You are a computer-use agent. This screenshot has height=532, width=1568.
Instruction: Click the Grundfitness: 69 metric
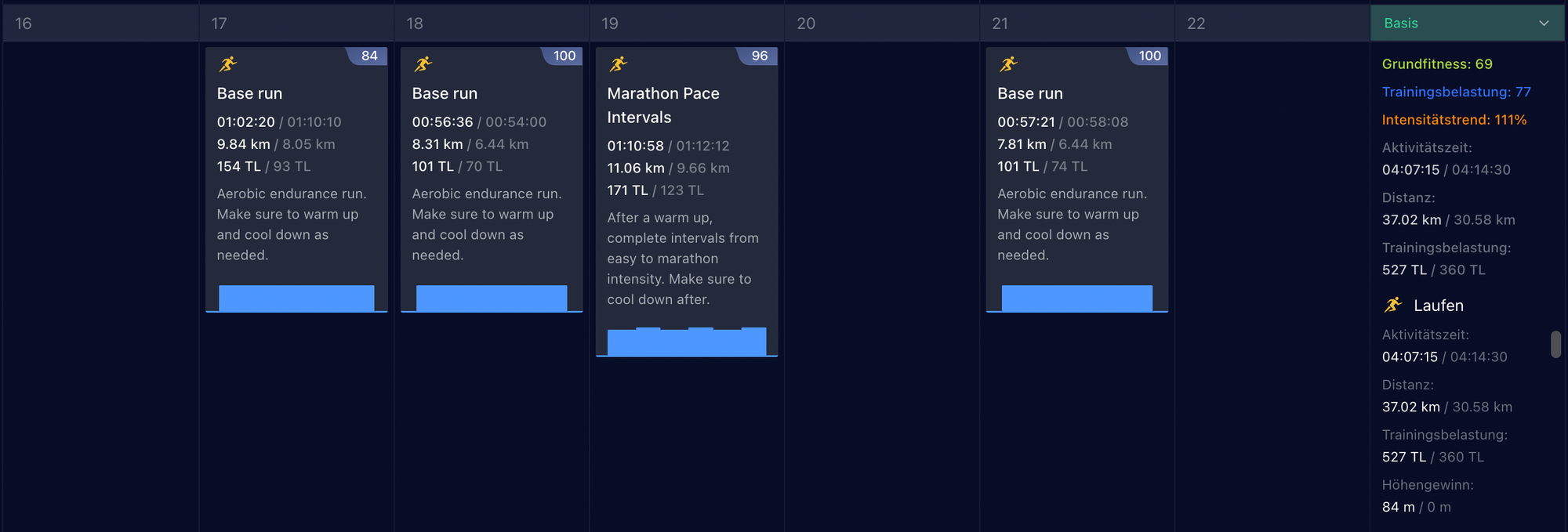point(1436,64)
